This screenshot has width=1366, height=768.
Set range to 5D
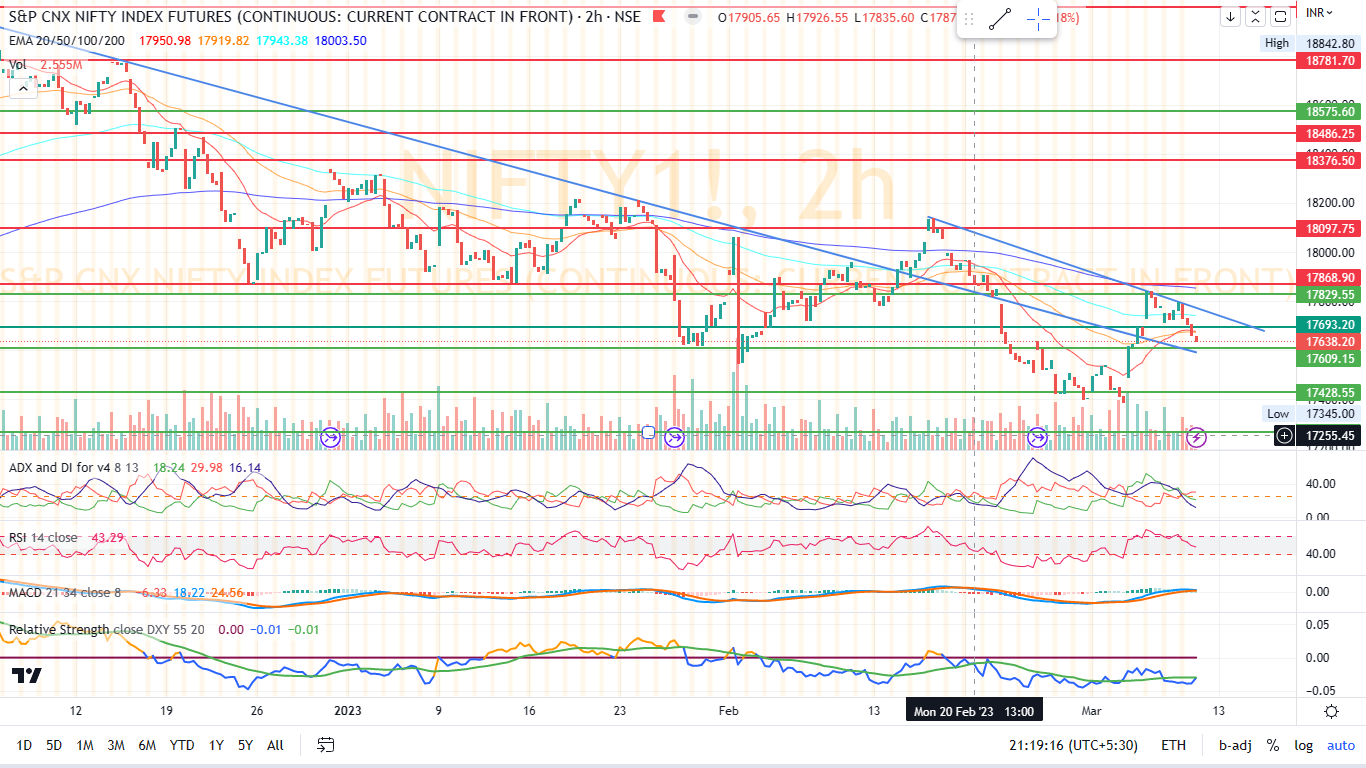click(x=54, y=745)
